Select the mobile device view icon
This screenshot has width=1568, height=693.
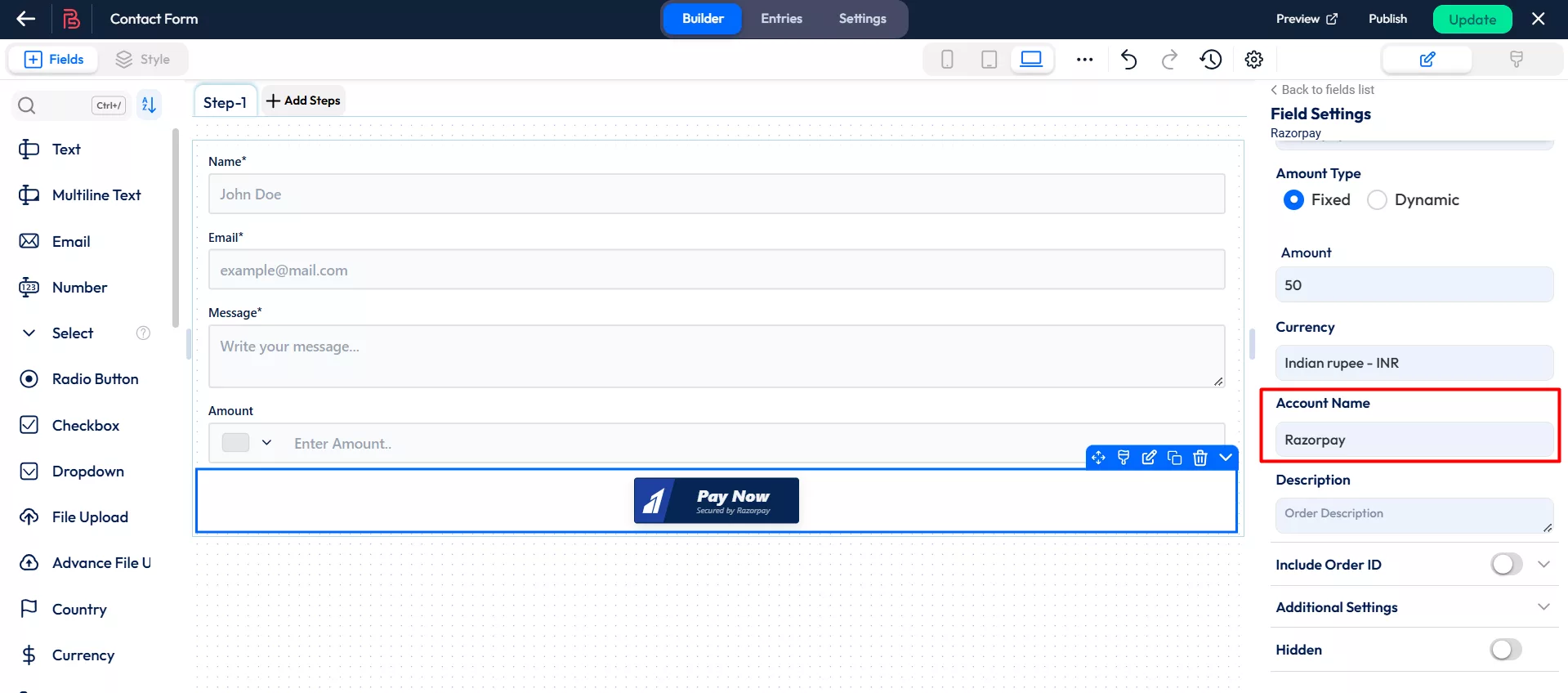pyautogui.click(x=947, y=60)
